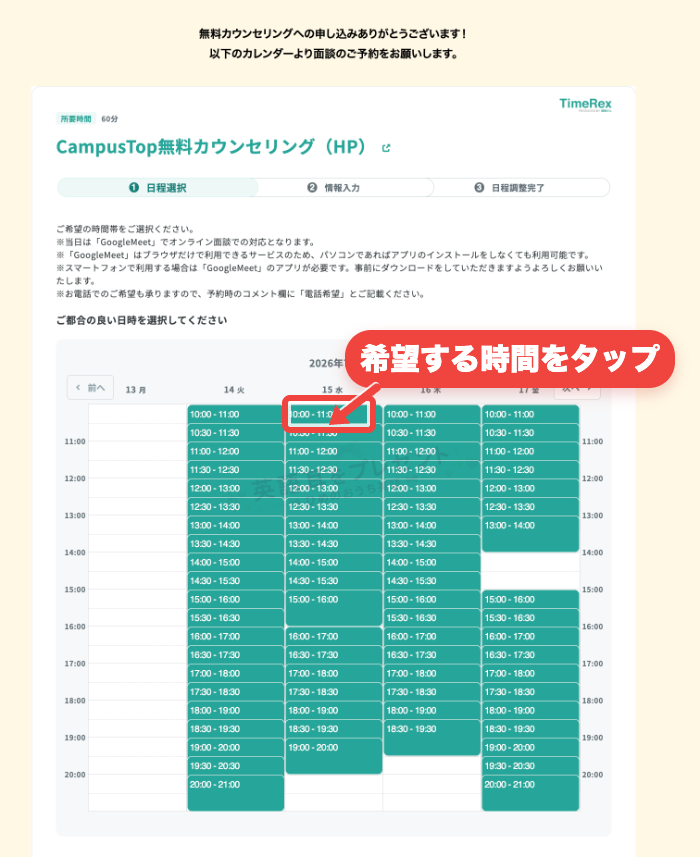The image size is (700, 857).
Task: Pick Friday 17 slot 12:30 - 13:30
Action: pos(531,507)
